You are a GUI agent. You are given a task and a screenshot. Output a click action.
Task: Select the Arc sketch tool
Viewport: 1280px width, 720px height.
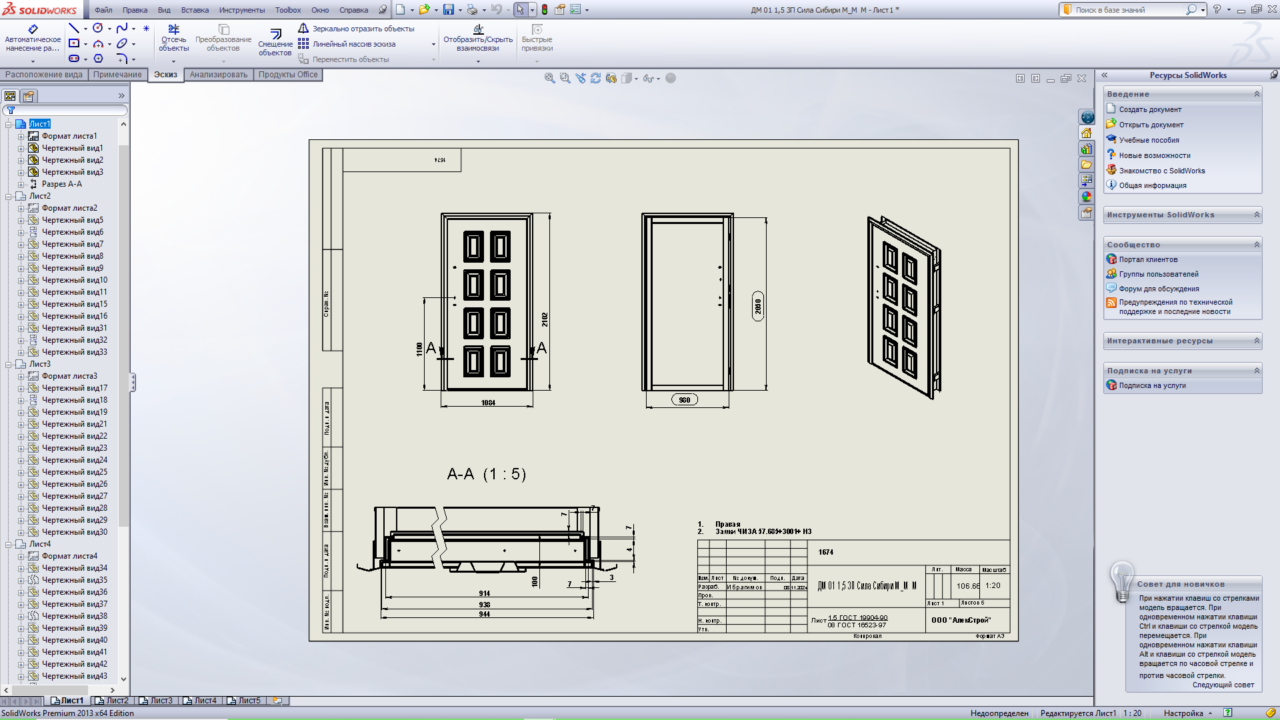click(98, 44)
